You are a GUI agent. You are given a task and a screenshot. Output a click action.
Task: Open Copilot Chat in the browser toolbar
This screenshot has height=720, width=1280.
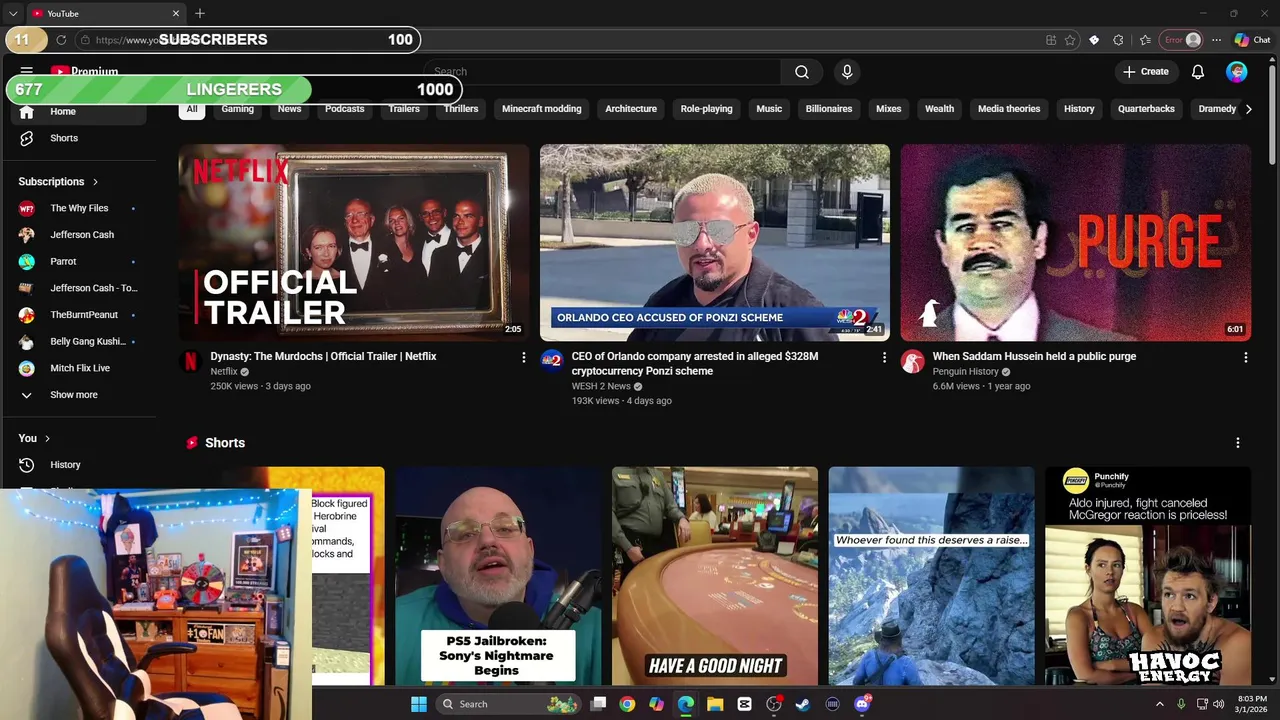click(1252, 40)
